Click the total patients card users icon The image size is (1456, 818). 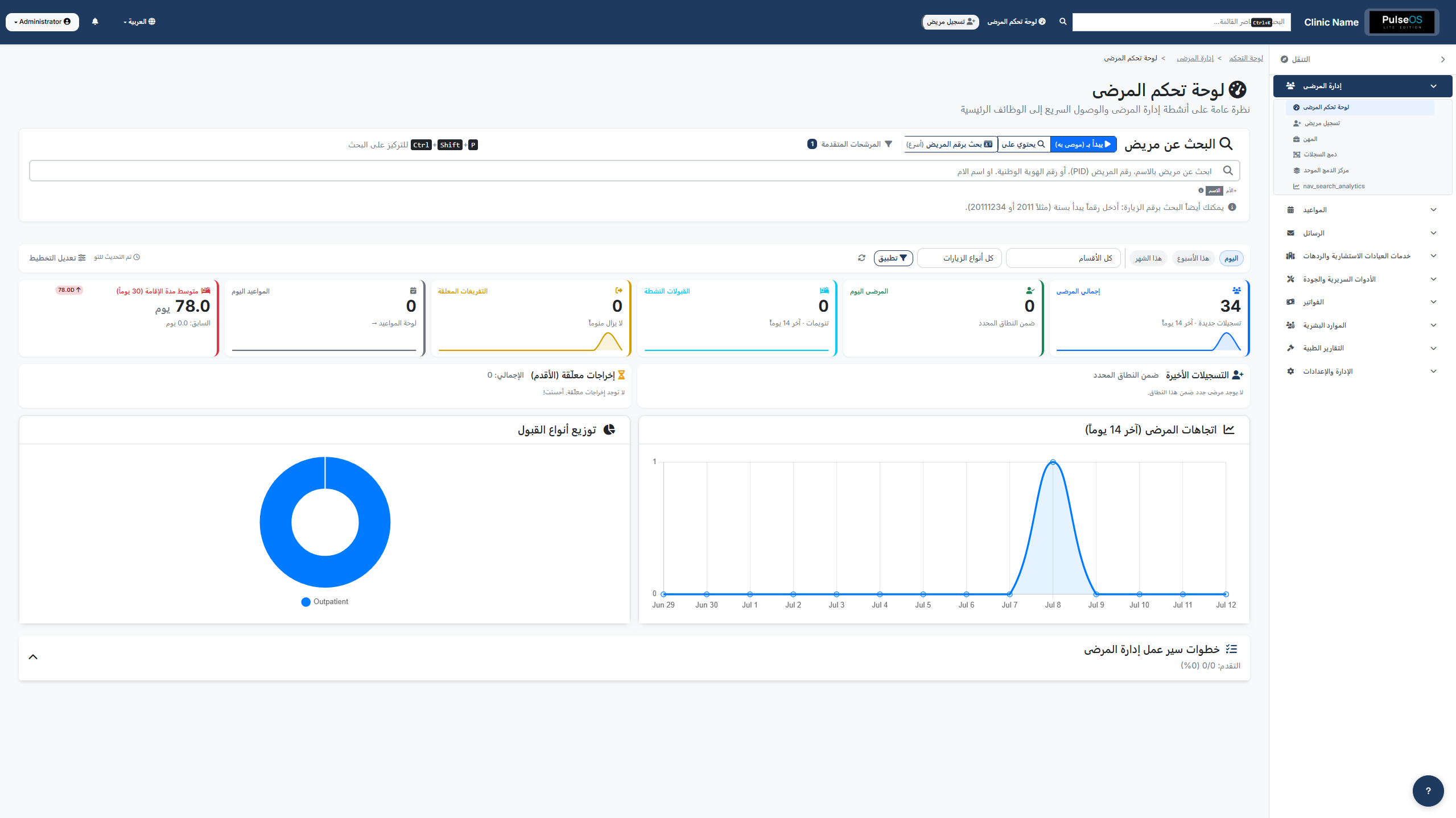pyautogui.click(x=1236, y=291)
